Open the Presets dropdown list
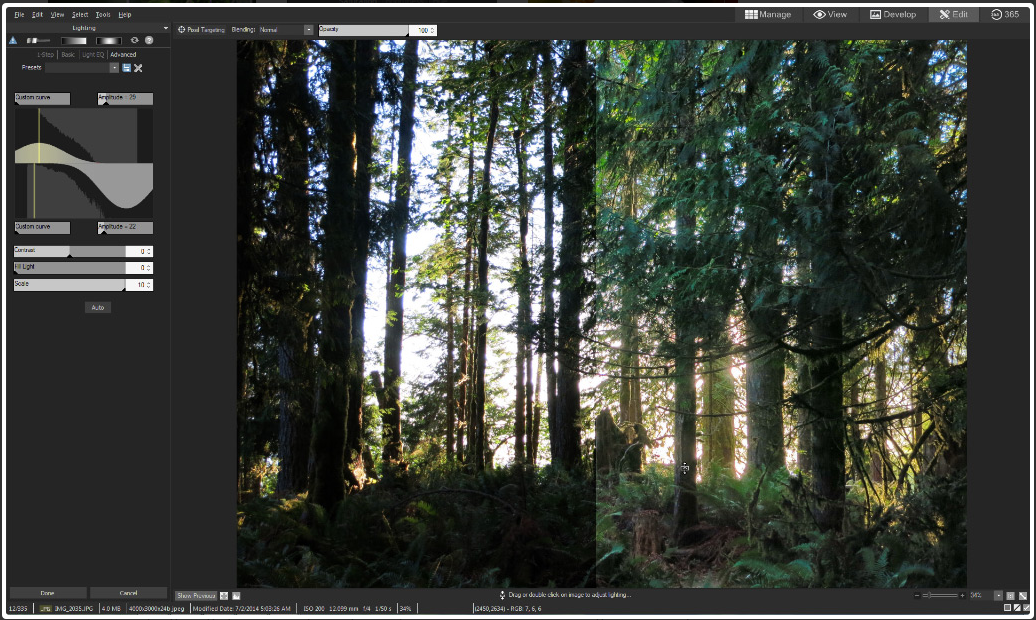Viewport: 1036px width, 620px height. pos(114,68)
